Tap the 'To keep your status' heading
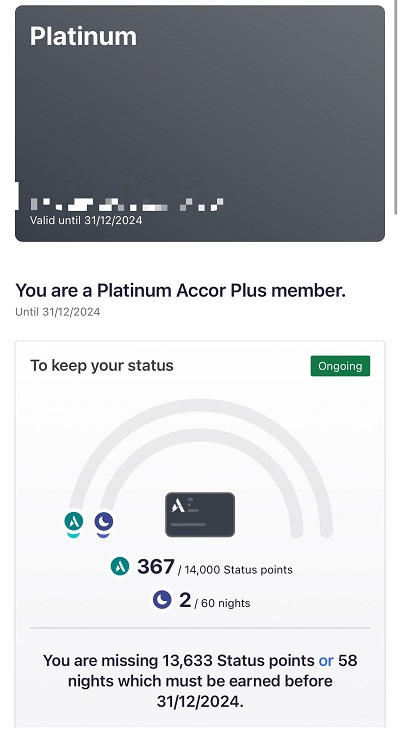Image resolution: width=400 pixels, height=736 pixels. click(102, 366)
